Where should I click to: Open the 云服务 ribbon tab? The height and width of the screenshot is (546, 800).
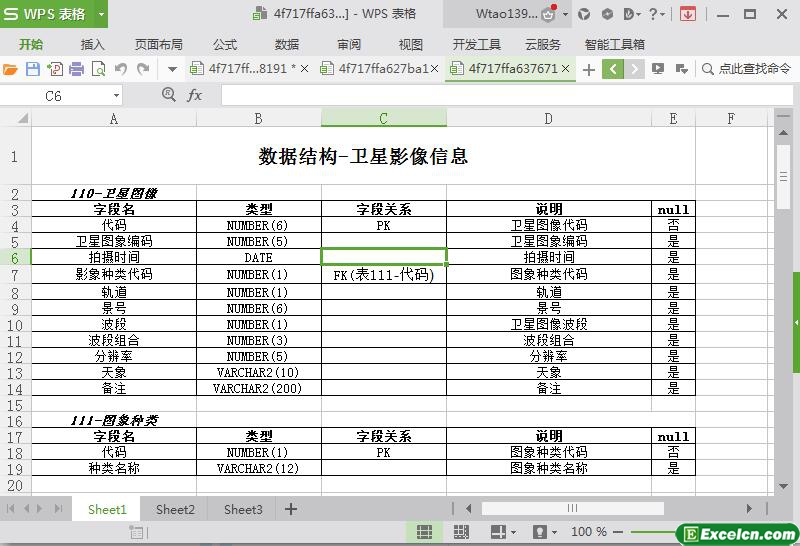click(x=543, y=44)
